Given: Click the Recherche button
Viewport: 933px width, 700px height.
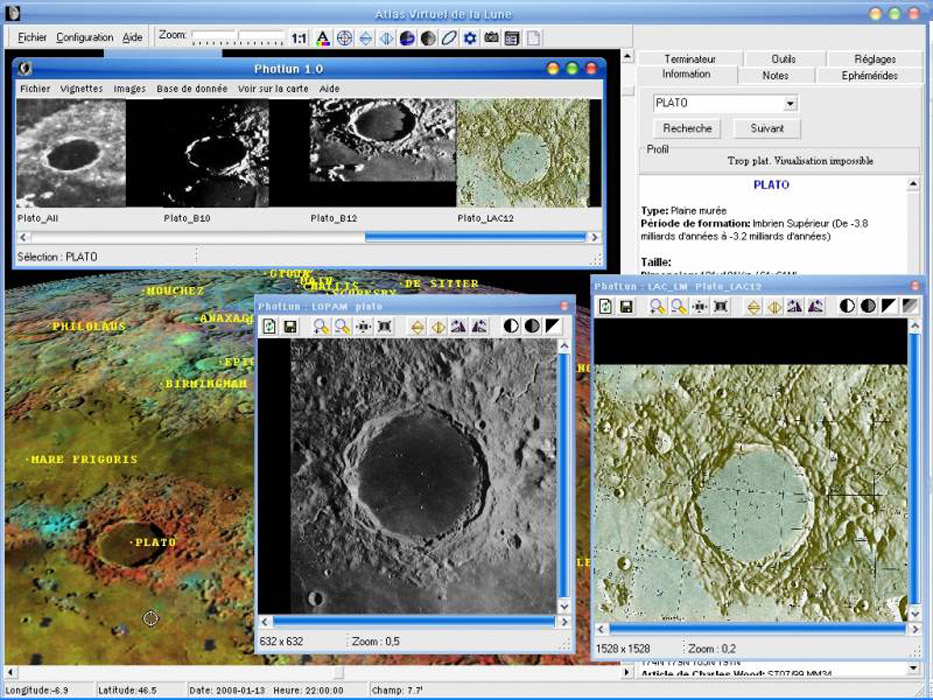Looking at the screenshot, I should coord(687,128).
